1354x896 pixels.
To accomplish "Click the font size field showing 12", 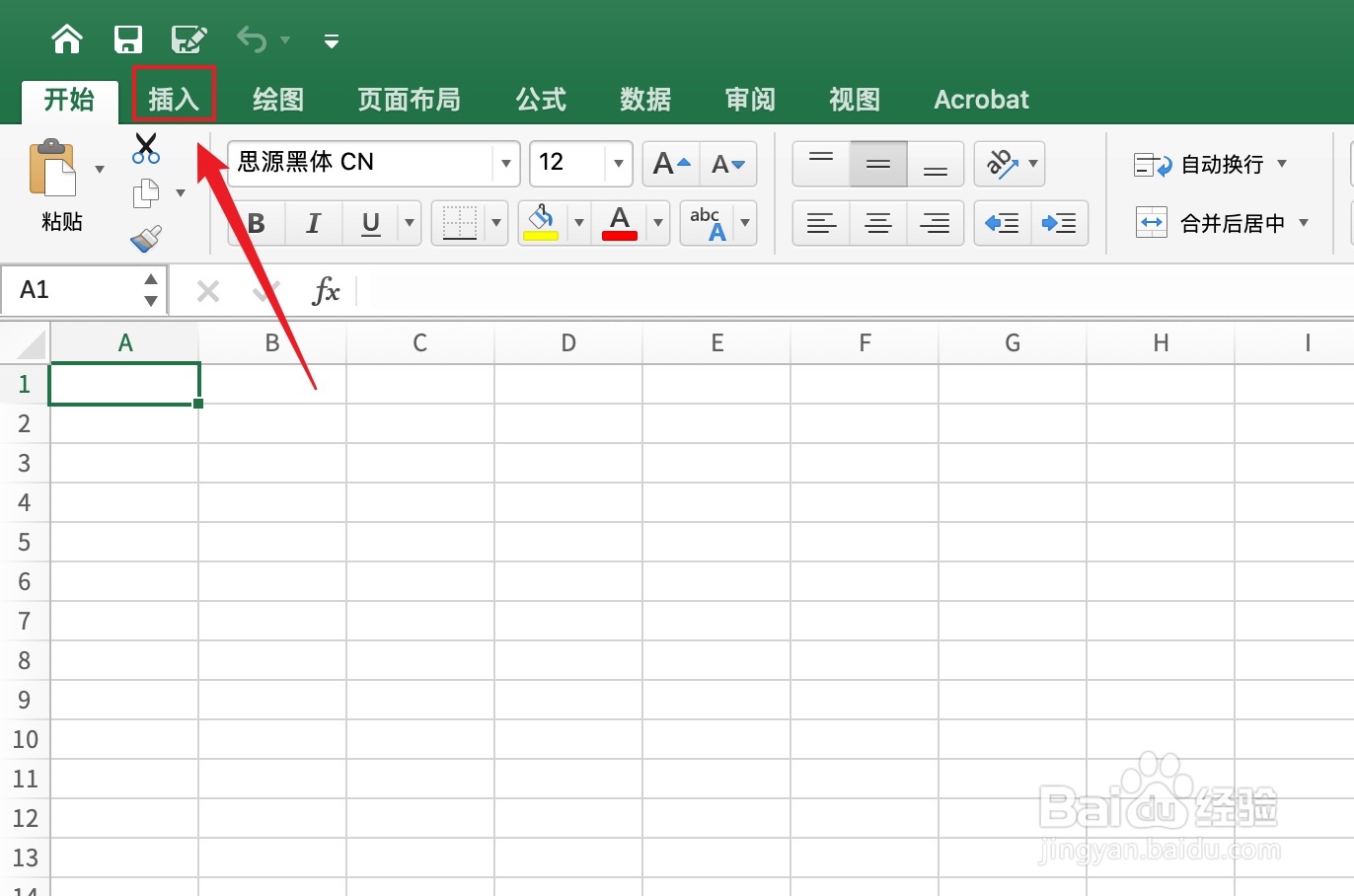I will (567, 163).
